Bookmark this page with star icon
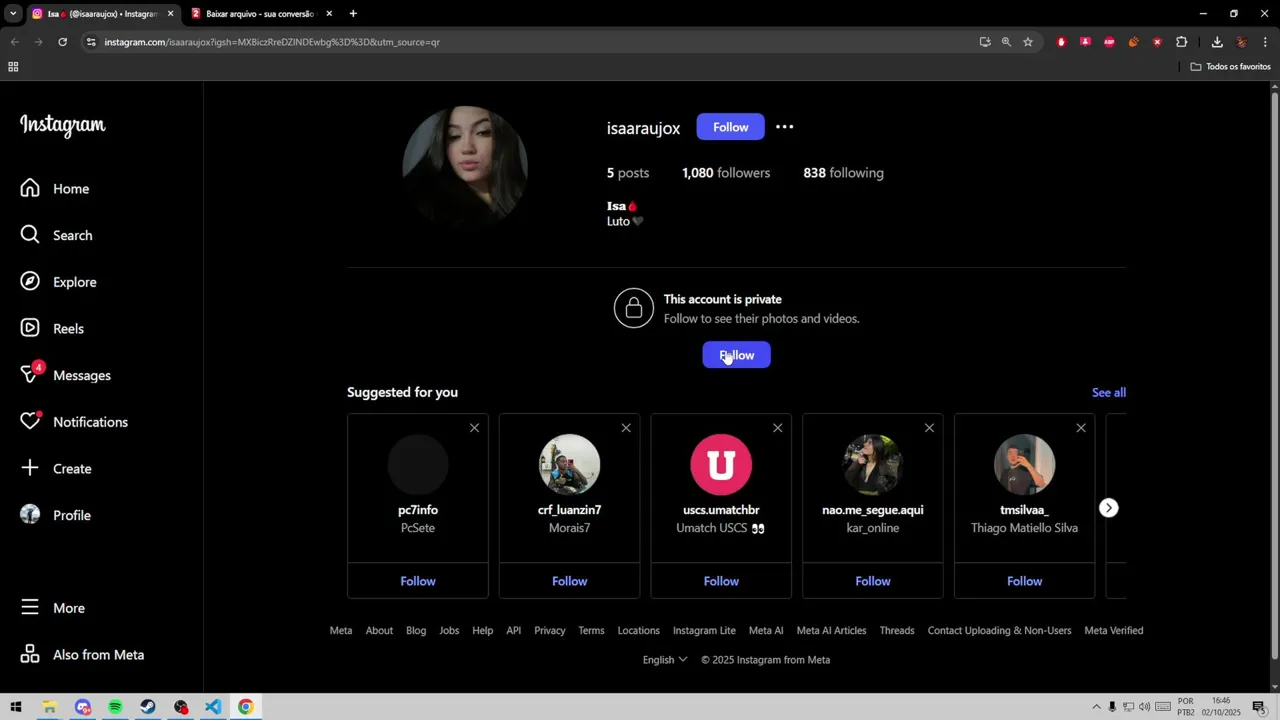This screenshot has width=1280, height=720. pos(1027,42)
